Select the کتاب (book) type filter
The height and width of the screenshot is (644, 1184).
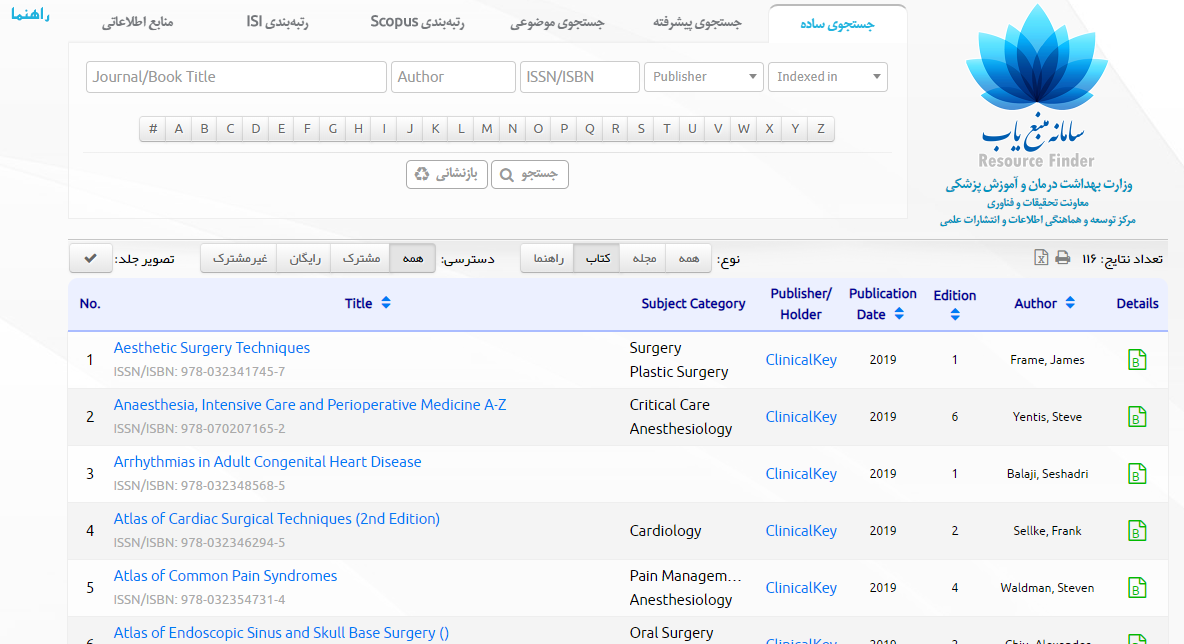pos(598,259)
